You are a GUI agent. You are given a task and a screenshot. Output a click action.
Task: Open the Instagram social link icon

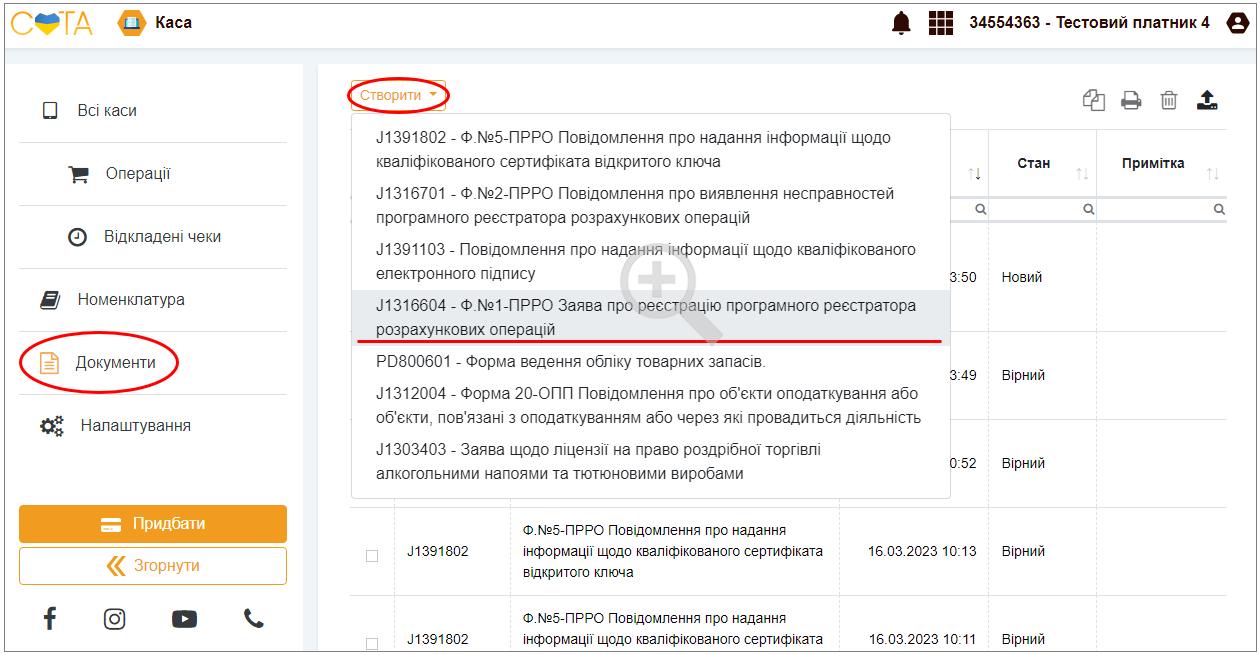(x=115, y=619)
